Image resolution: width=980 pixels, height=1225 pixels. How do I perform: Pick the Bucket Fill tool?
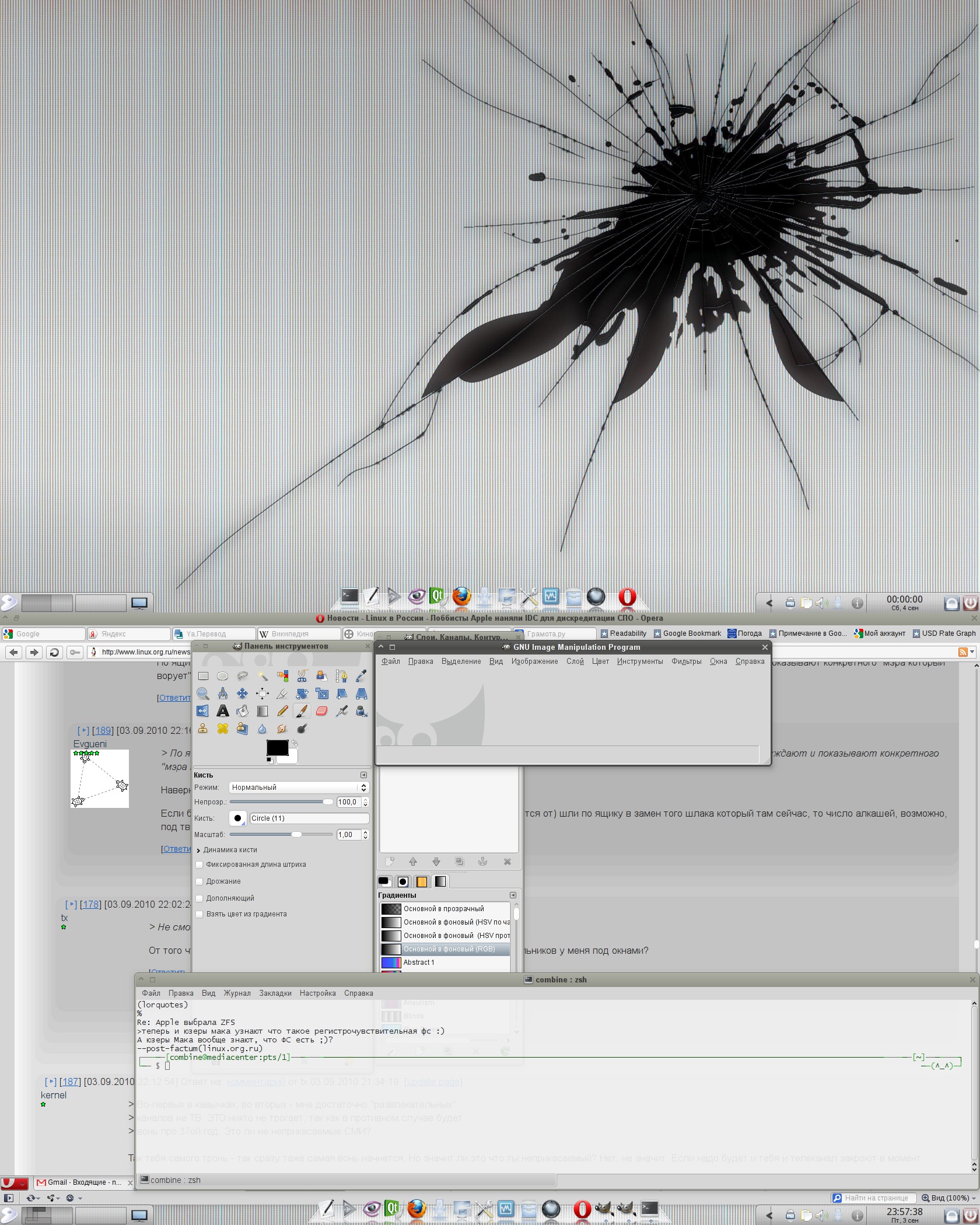pyautogui.click(x=242, y=710)
